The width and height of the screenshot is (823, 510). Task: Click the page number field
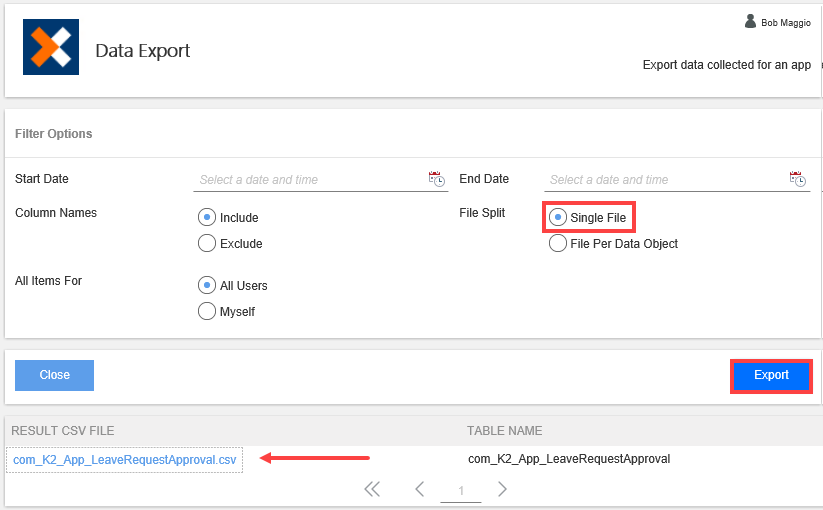(461, 491)
